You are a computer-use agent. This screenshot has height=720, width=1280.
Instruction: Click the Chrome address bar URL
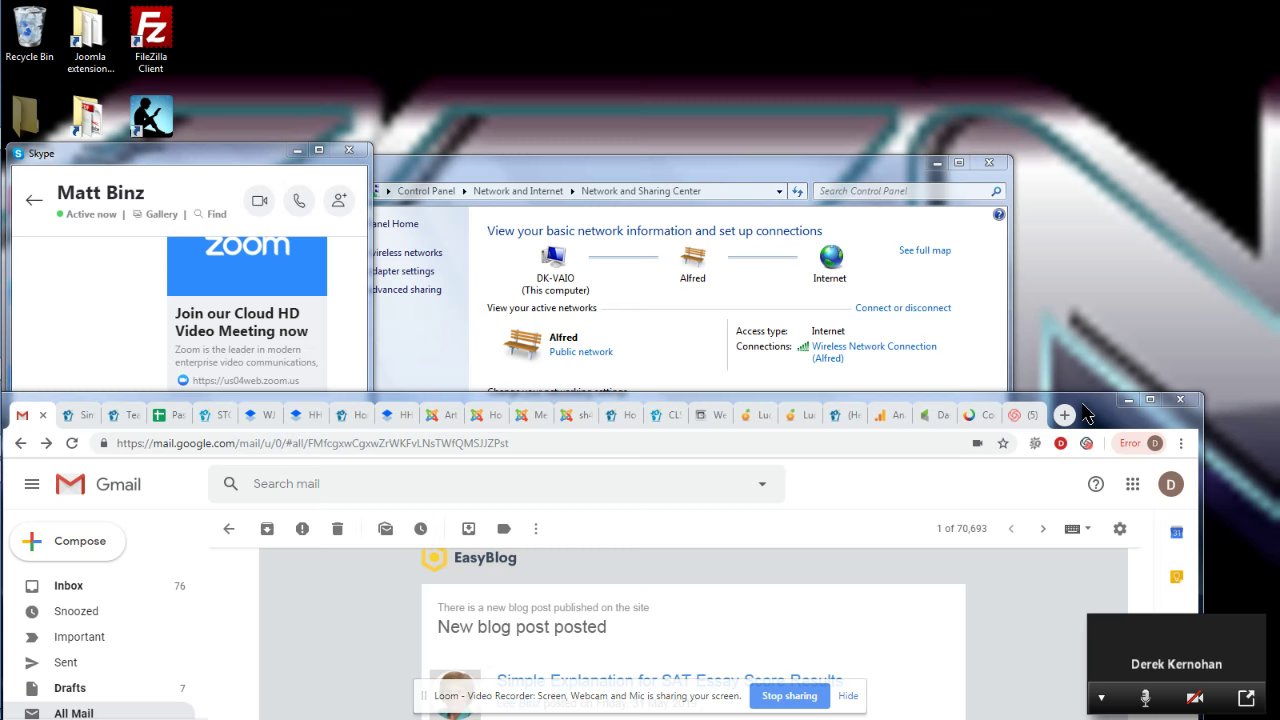pos(312,443)
